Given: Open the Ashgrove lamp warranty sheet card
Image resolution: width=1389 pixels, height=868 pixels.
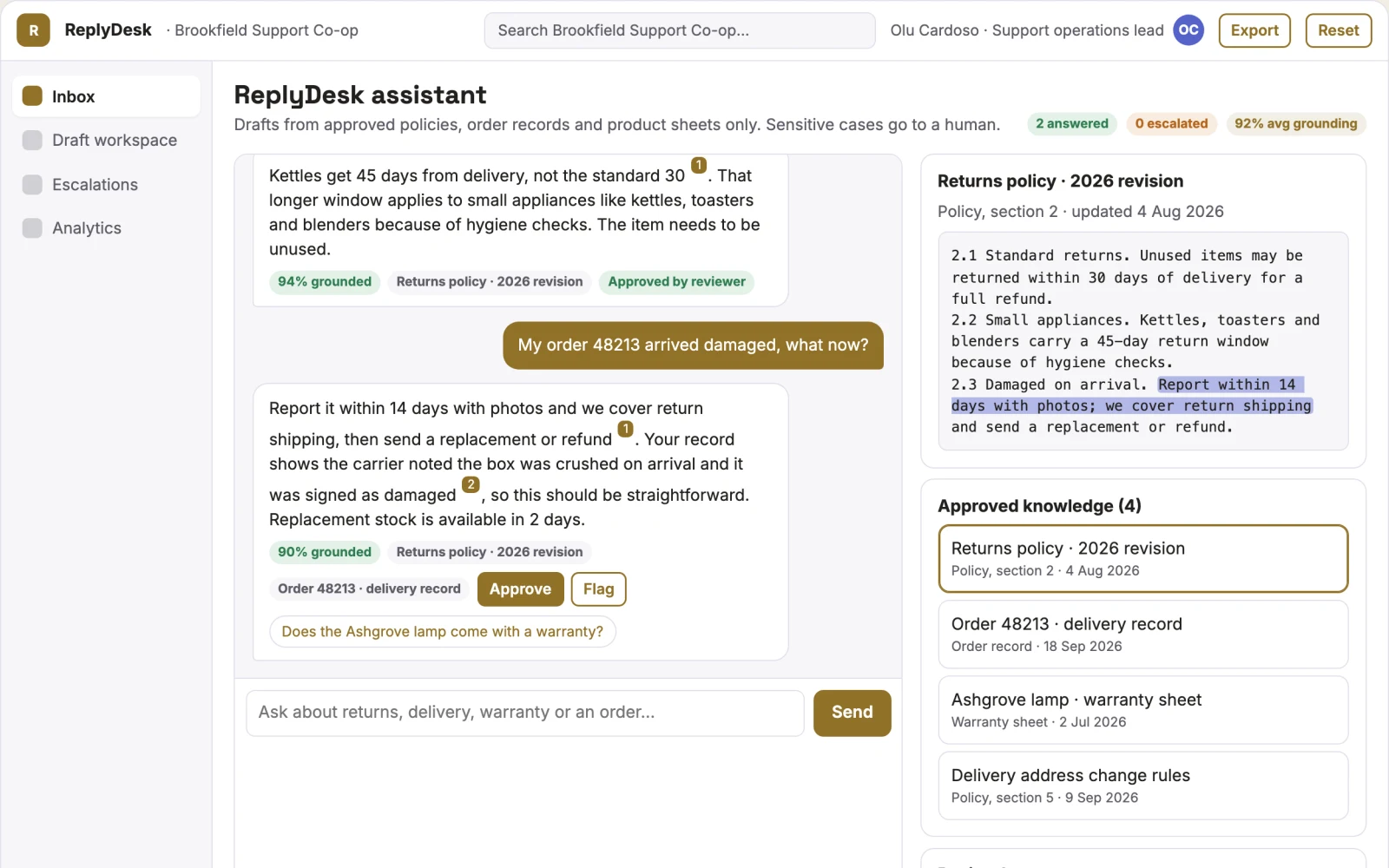Looking at the screenshot, I should pos(1142,710).
